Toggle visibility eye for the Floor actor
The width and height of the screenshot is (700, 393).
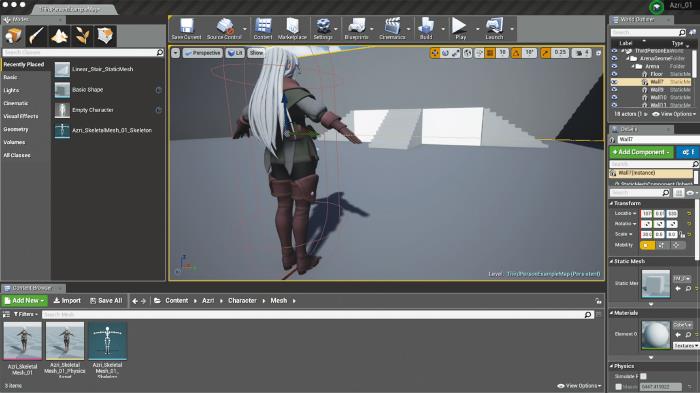click(x=615, y=74)
